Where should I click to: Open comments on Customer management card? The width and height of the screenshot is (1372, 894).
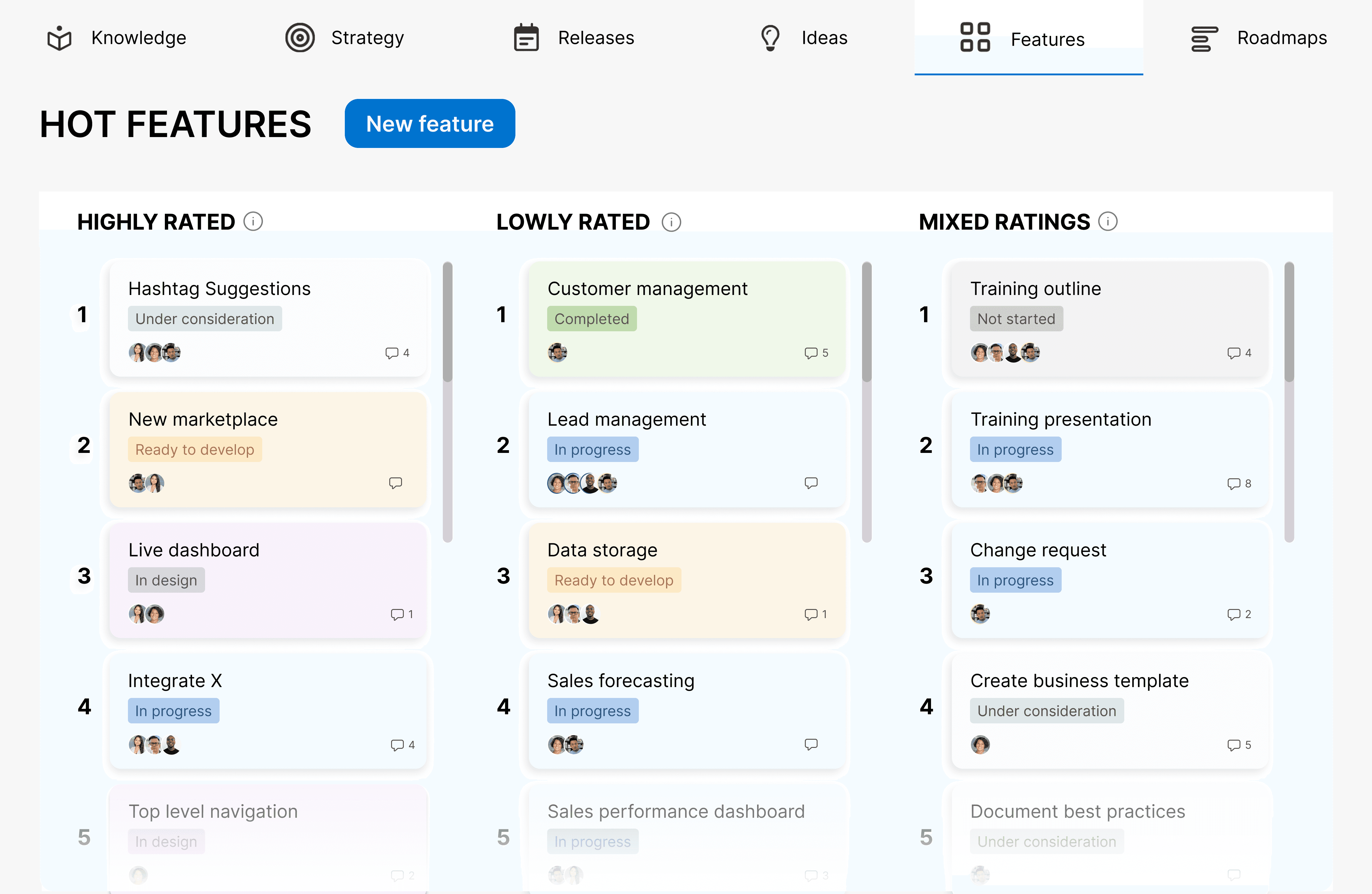click(811, 353)
